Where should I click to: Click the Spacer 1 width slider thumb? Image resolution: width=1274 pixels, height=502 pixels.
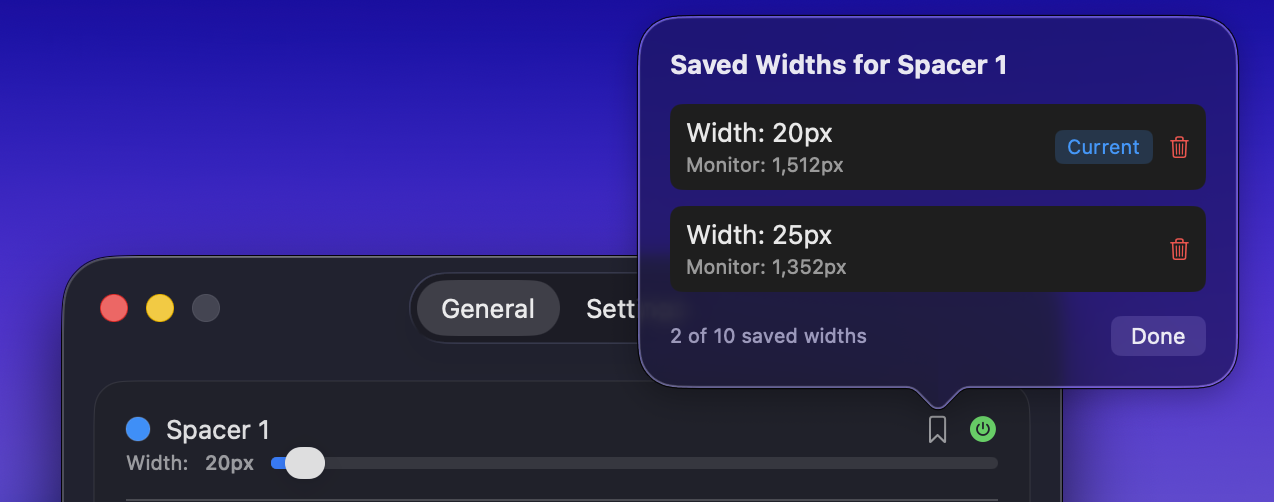click(x=305, y=463)
